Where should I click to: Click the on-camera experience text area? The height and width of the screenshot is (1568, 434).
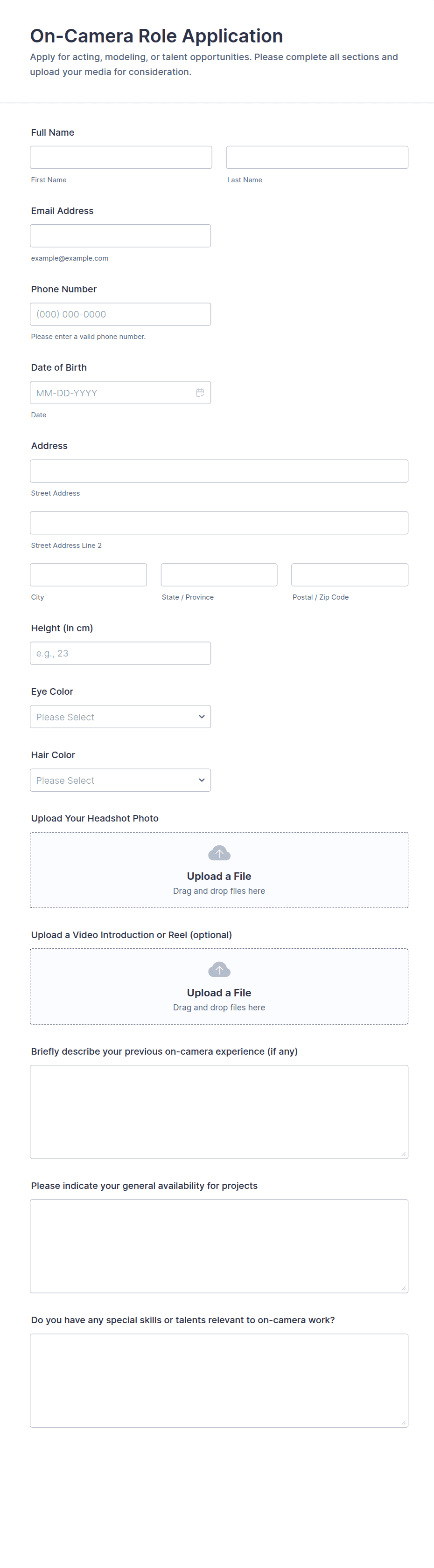click(219, 1112)
